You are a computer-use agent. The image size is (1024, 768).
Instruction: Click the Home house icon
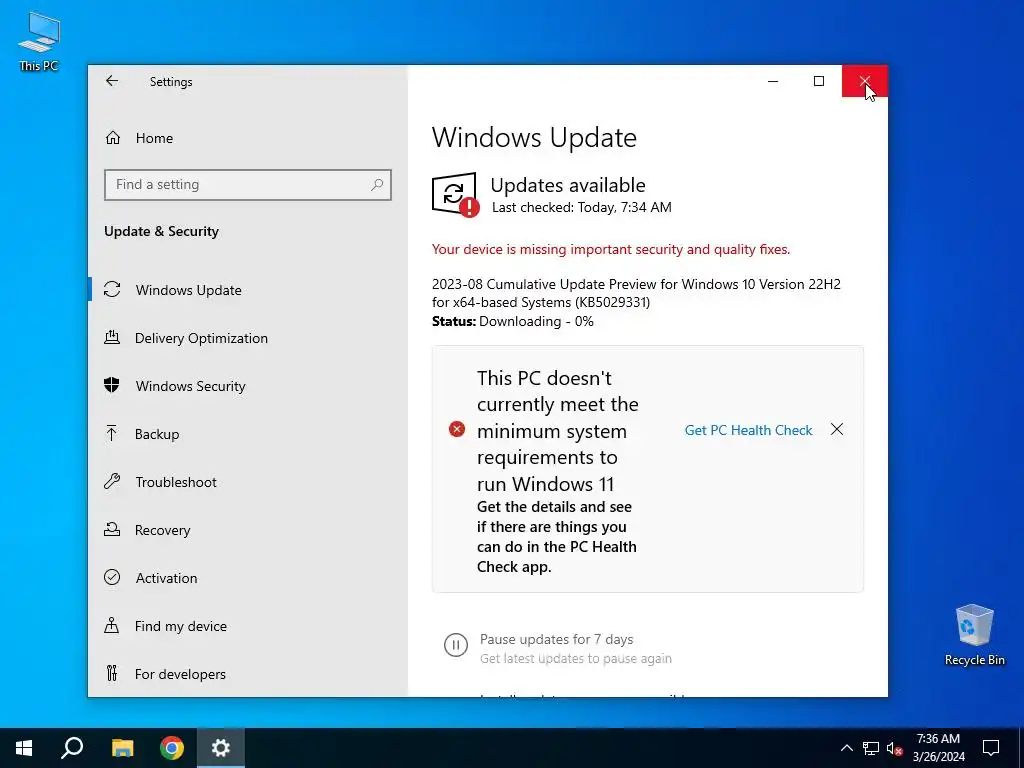click(x=113, y=138)
